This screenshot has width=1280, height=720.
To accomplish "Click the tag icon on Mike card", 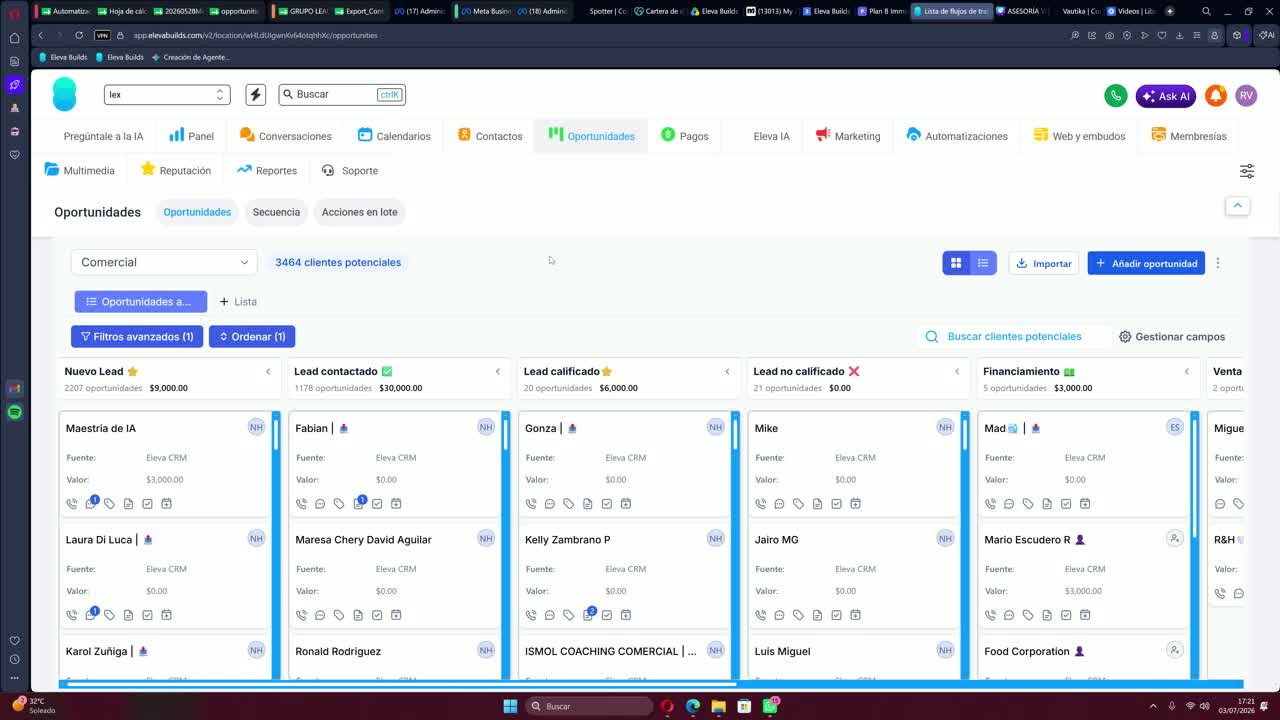I will point(798,504).
